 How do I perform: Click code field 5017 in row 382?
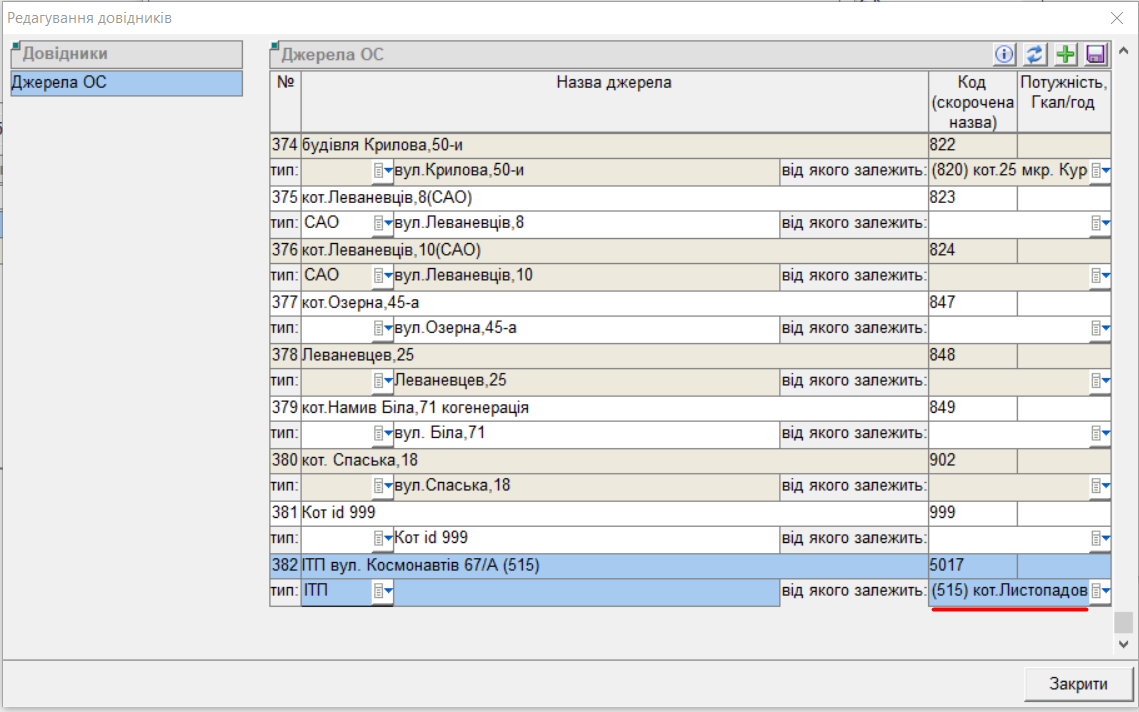tap(972, 566)
